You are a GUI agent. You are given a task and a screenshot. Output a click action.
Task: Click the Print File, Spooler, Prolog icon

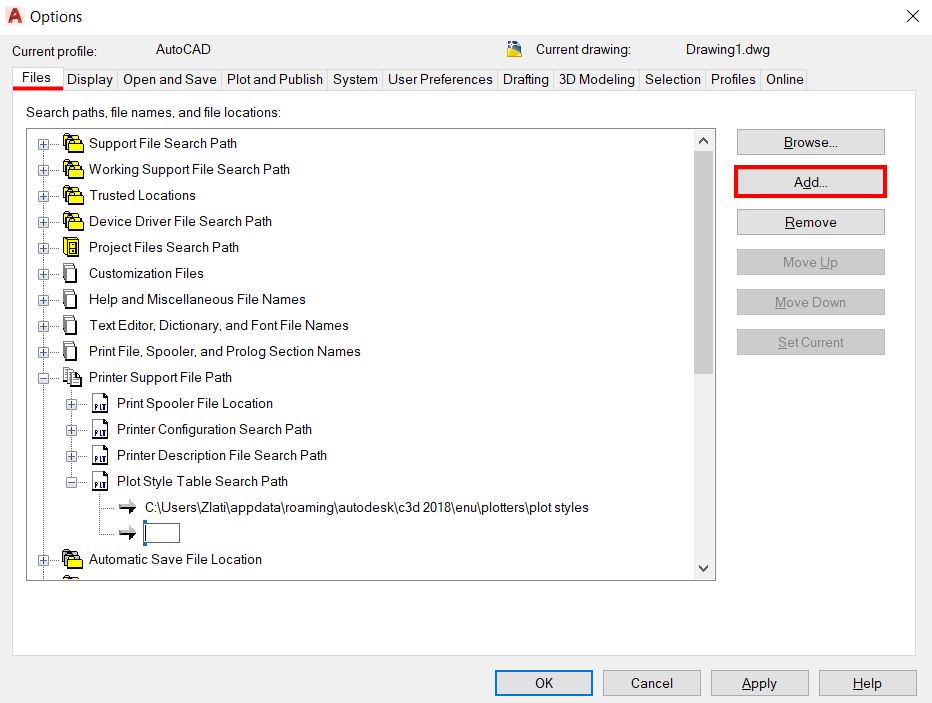pos(70,352)
